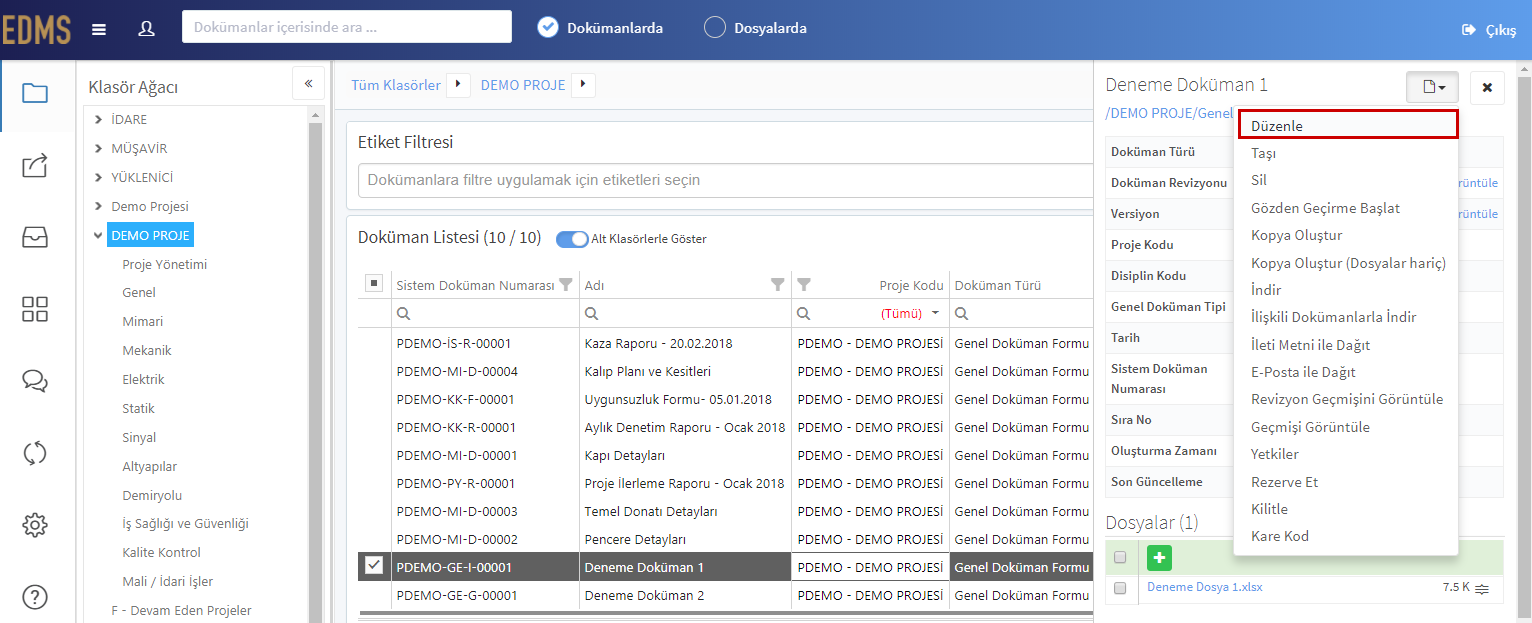The image size is (1532, 623).
Task: Expand the Demo Projesi folder
Action: [98, 207]
